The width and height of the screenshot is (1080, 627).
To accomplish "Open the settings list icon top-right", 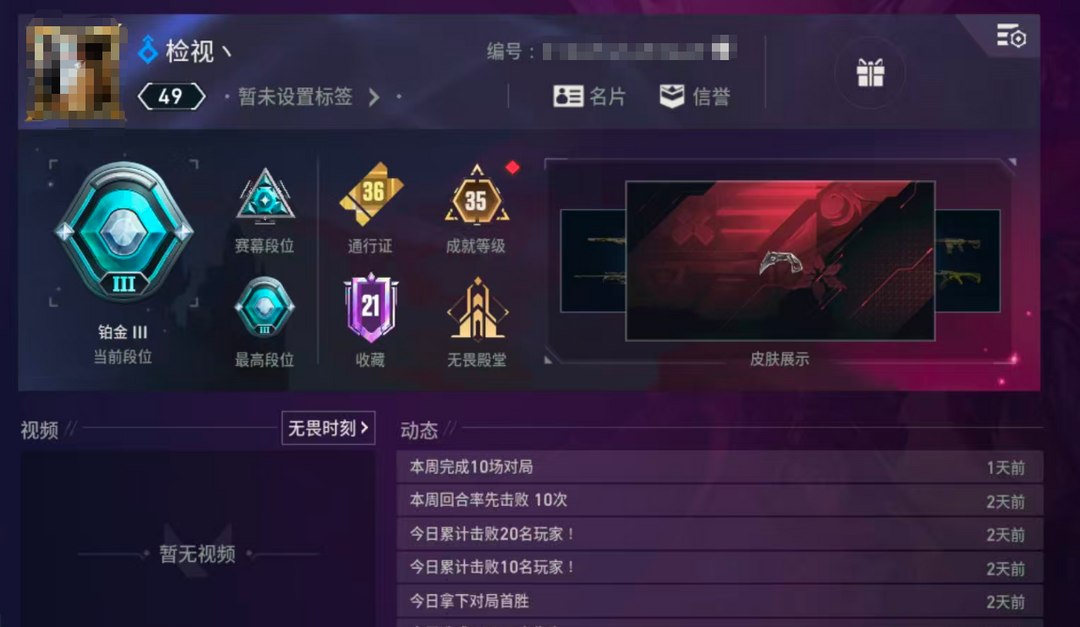I will pyautogui.click(x=1011, y=36).
